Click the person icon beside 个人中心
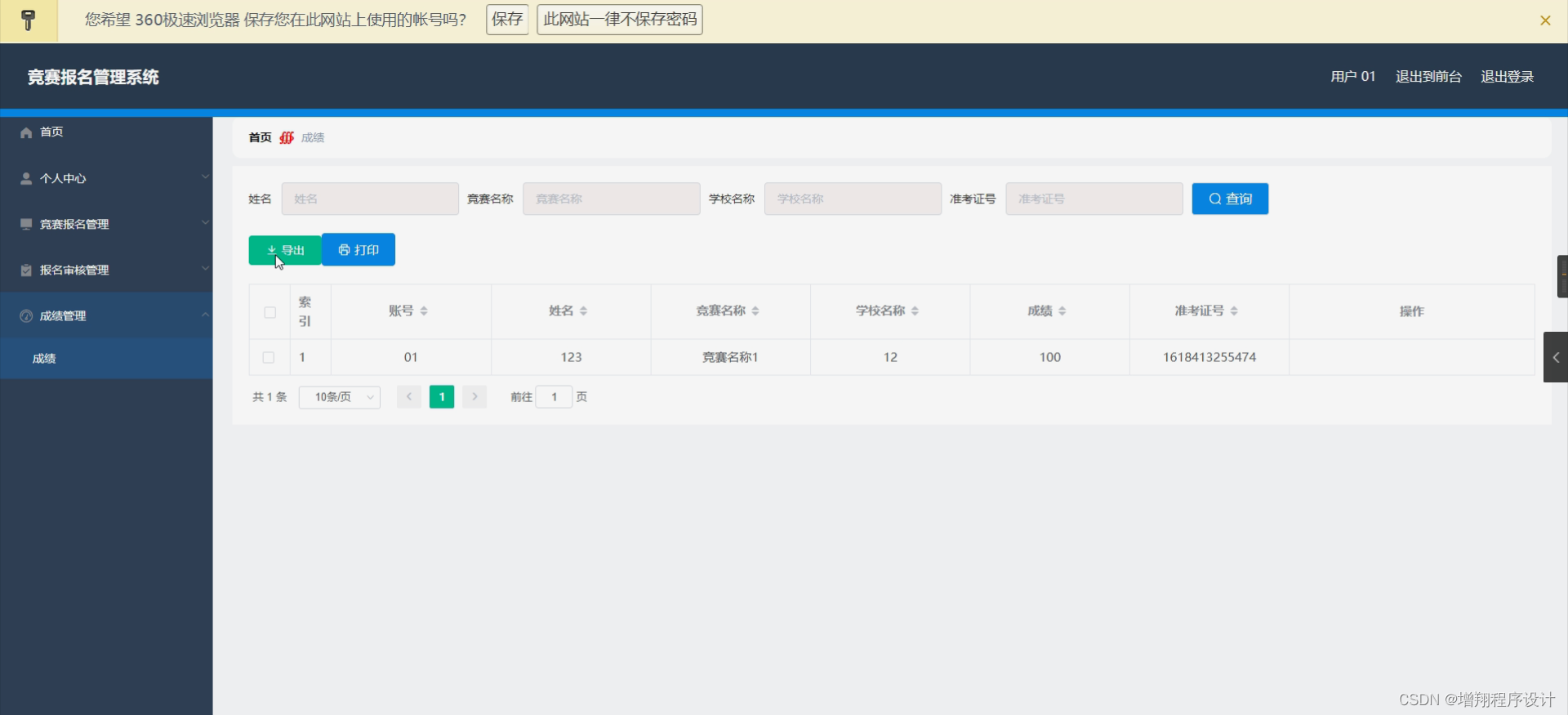The height and width of the screenshot is (715, 1568). click(x=26, y=178)
